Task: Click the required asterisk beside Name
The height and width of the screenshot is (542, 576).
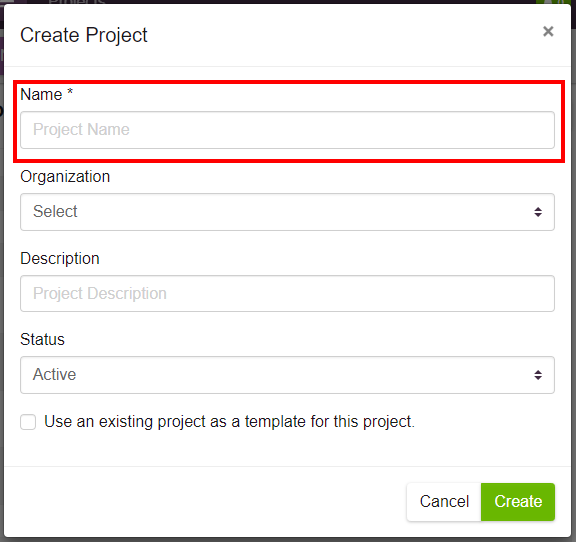Action: click(70, 91)
